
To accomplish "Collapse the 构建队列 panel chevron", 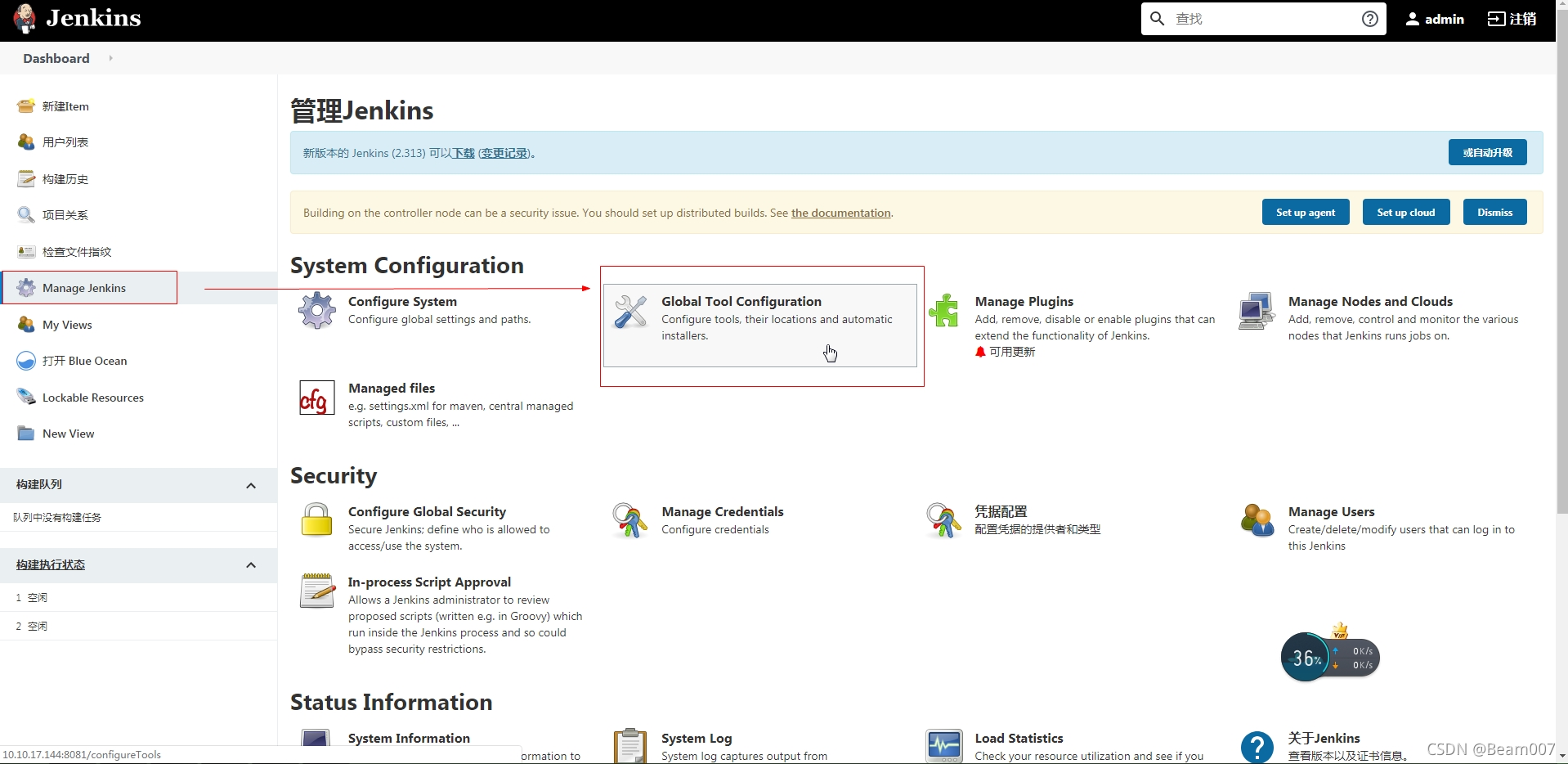I will point(251,486).
